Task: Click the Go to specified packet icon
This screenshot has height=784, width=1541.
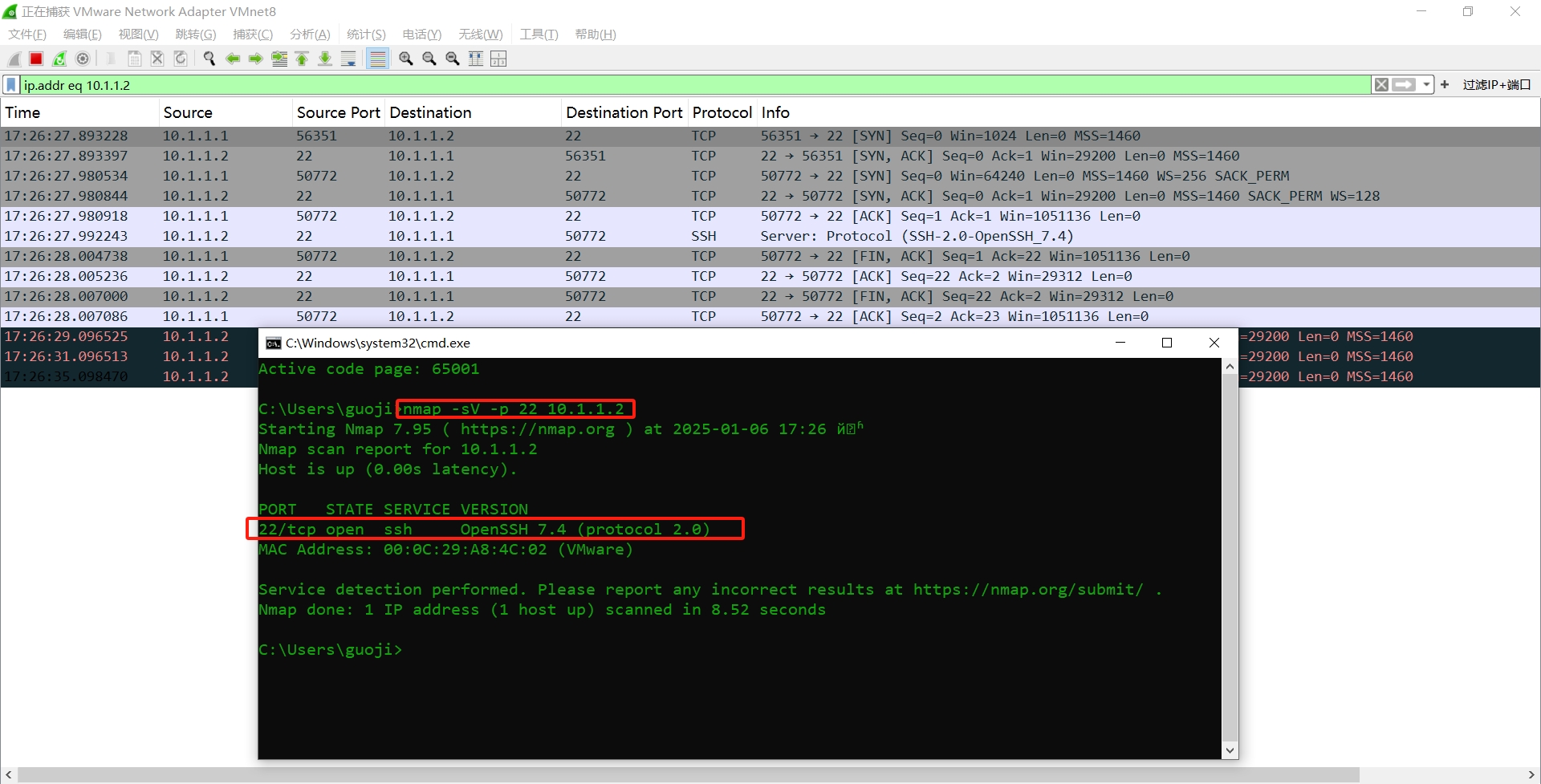Action: 279,59
